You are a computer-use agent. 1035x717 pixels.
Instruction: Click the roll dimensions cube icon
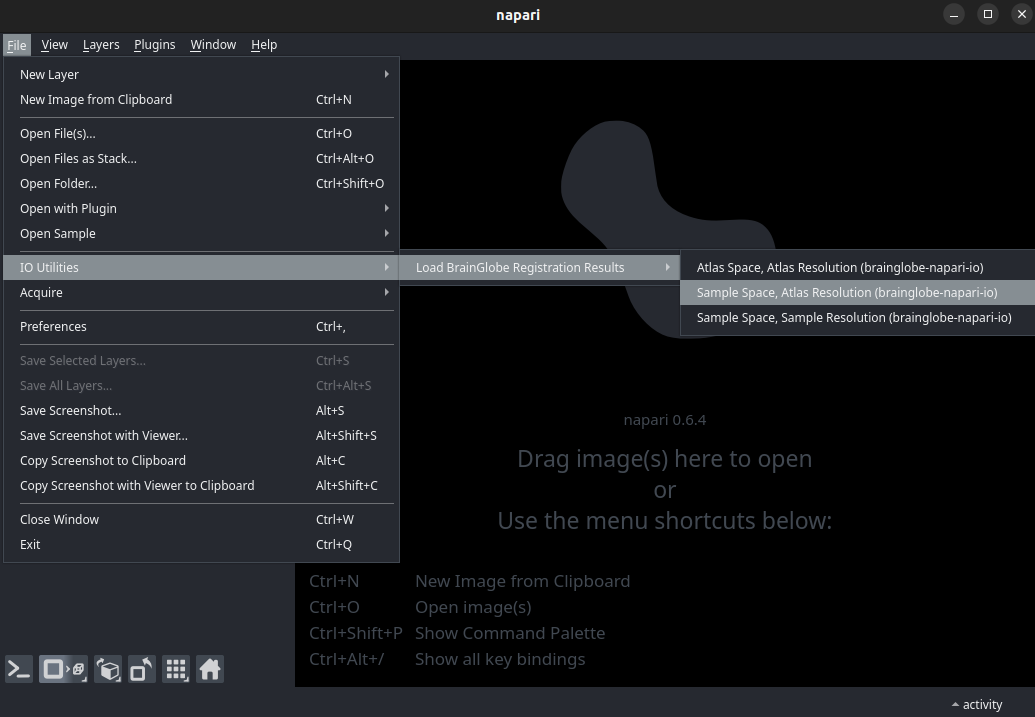(x=108, y=669)
